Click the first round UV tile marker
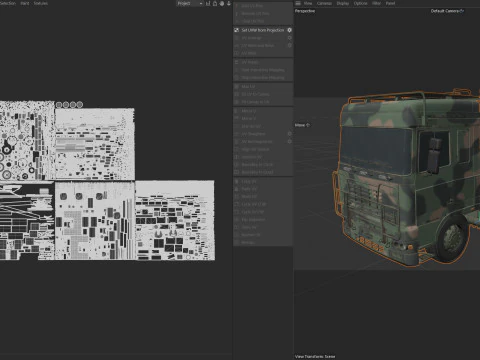 59,105
